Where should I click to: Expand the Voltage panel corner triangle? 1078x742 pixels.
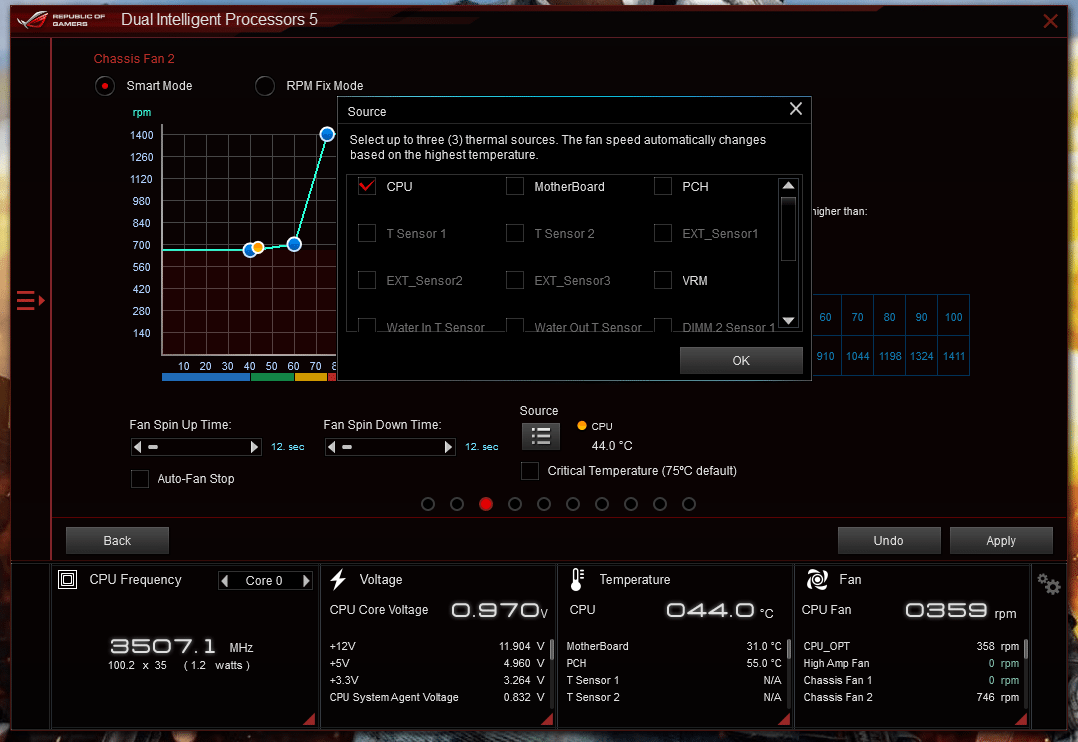[547, 719]
